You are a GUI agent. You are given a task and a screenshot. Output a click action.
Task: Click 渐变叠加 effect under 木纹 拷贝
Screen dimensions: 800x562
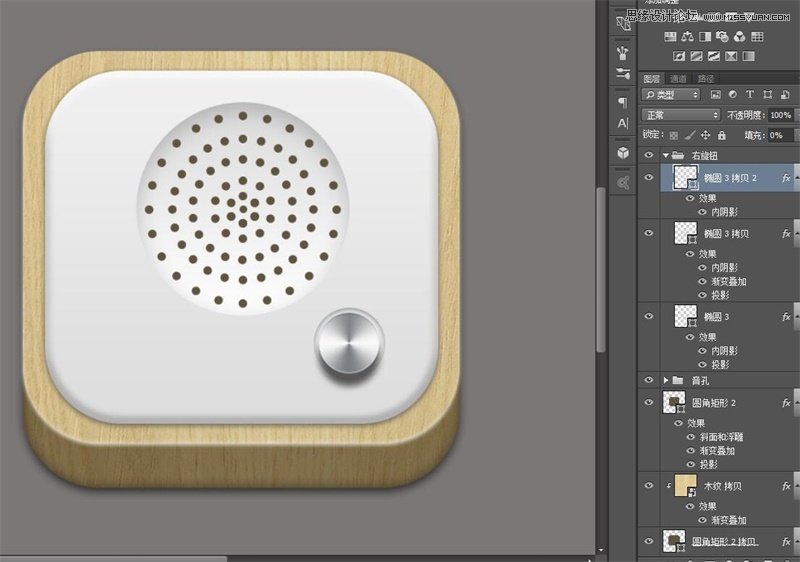(729, 520)
